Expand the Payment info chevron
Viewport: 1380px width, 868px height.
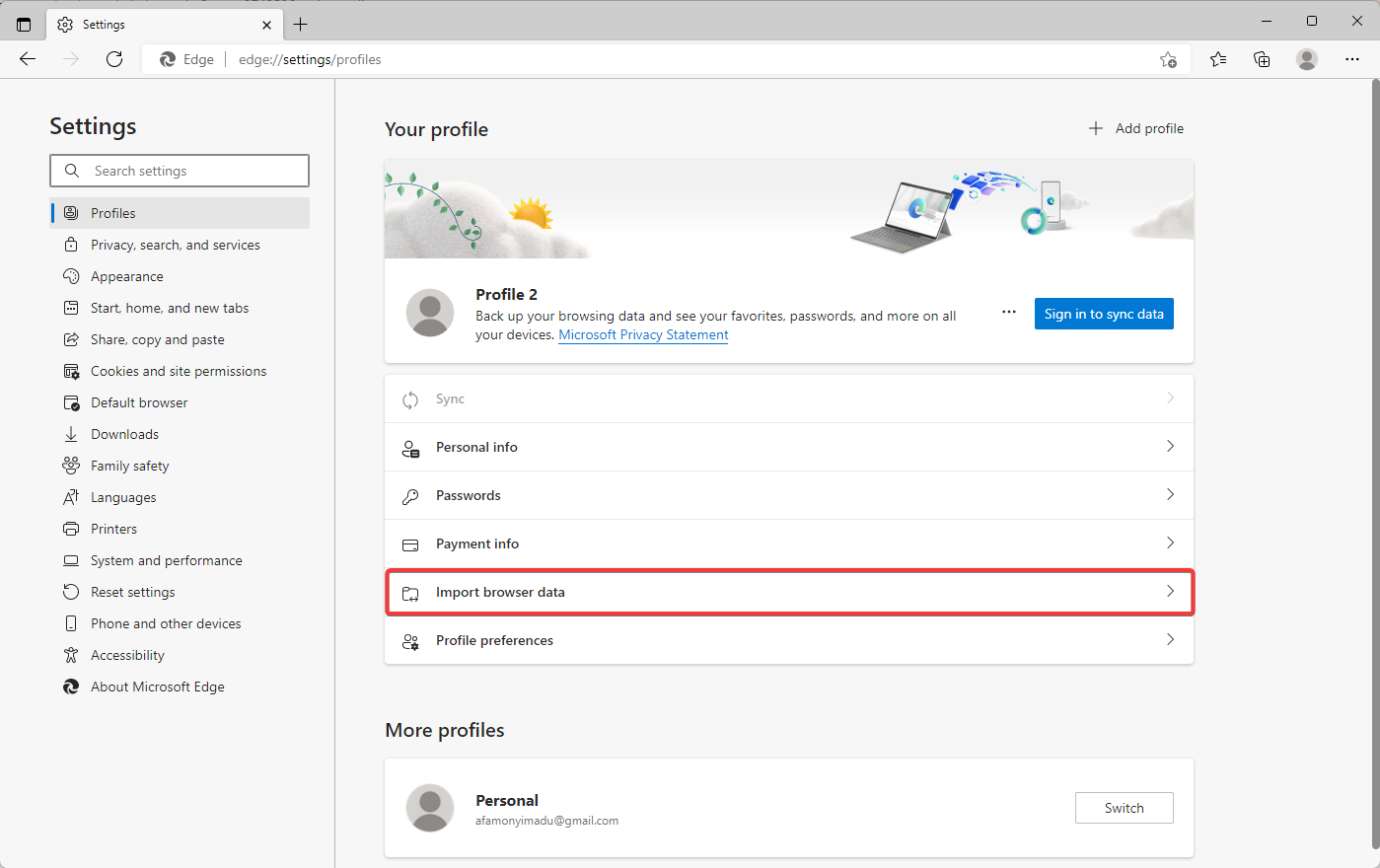point(1170,543)
